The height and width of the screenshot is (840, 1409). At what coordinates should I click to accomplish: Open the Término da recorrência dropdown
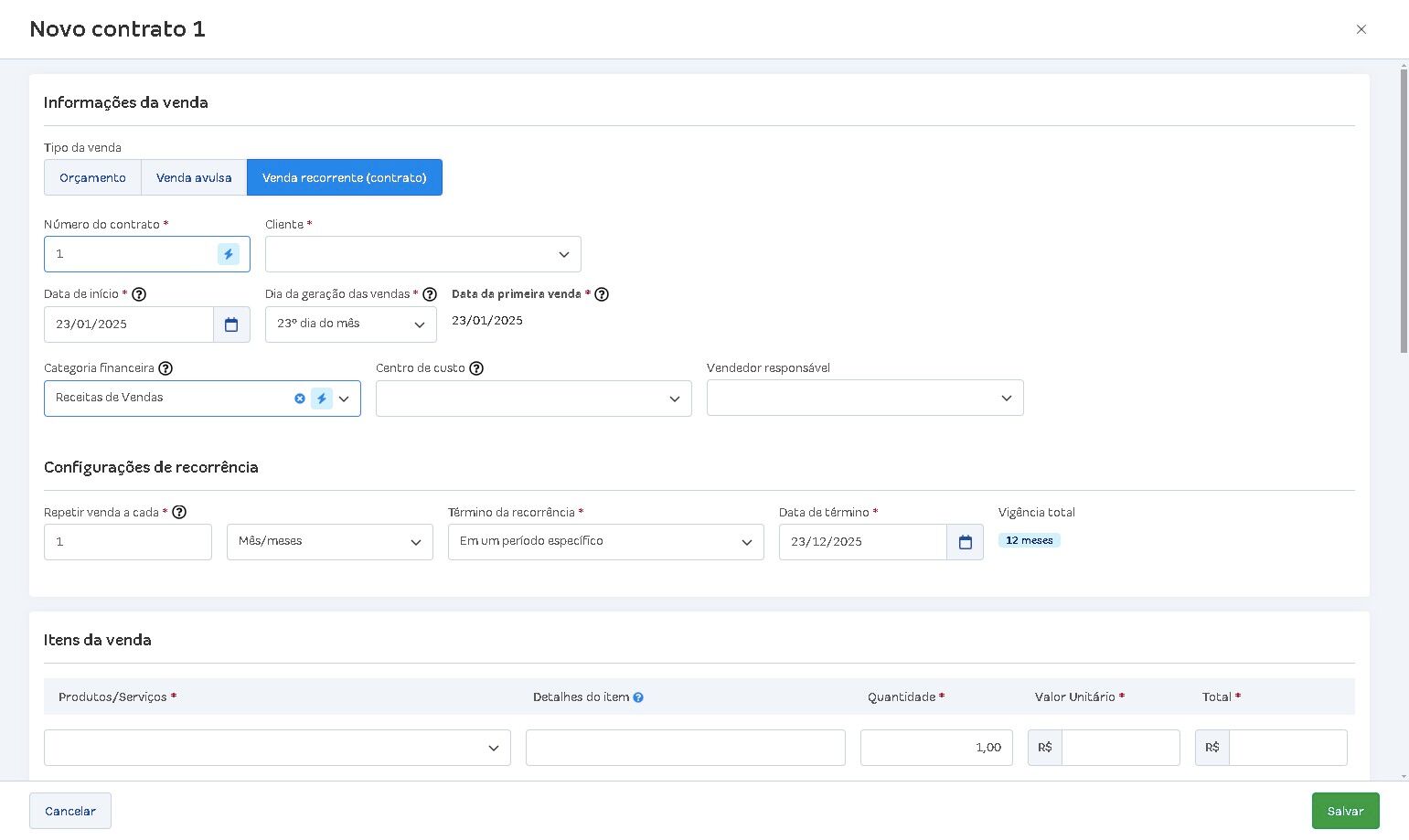606,542
